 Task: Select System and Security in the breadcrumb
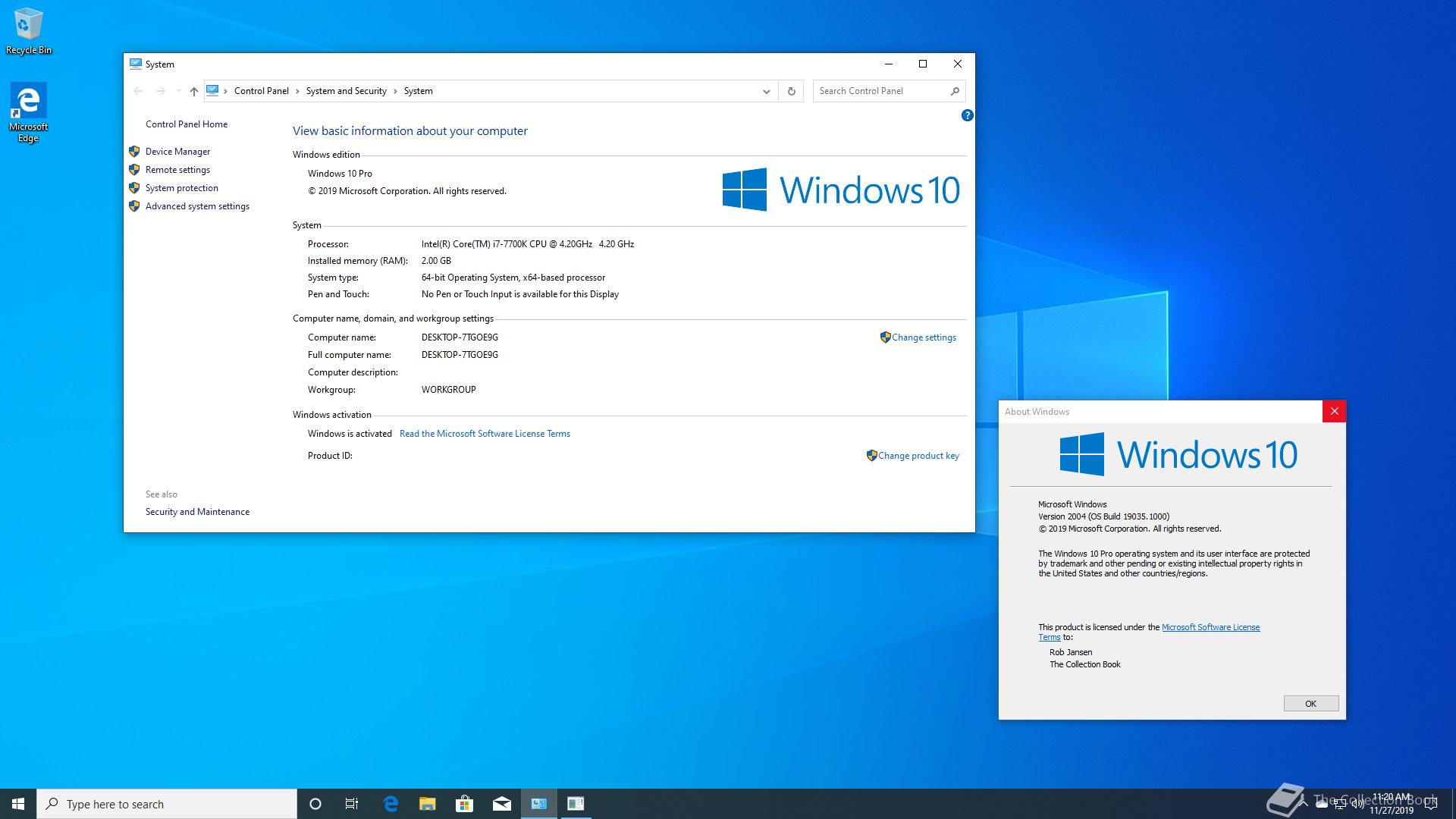coord(347,91)
